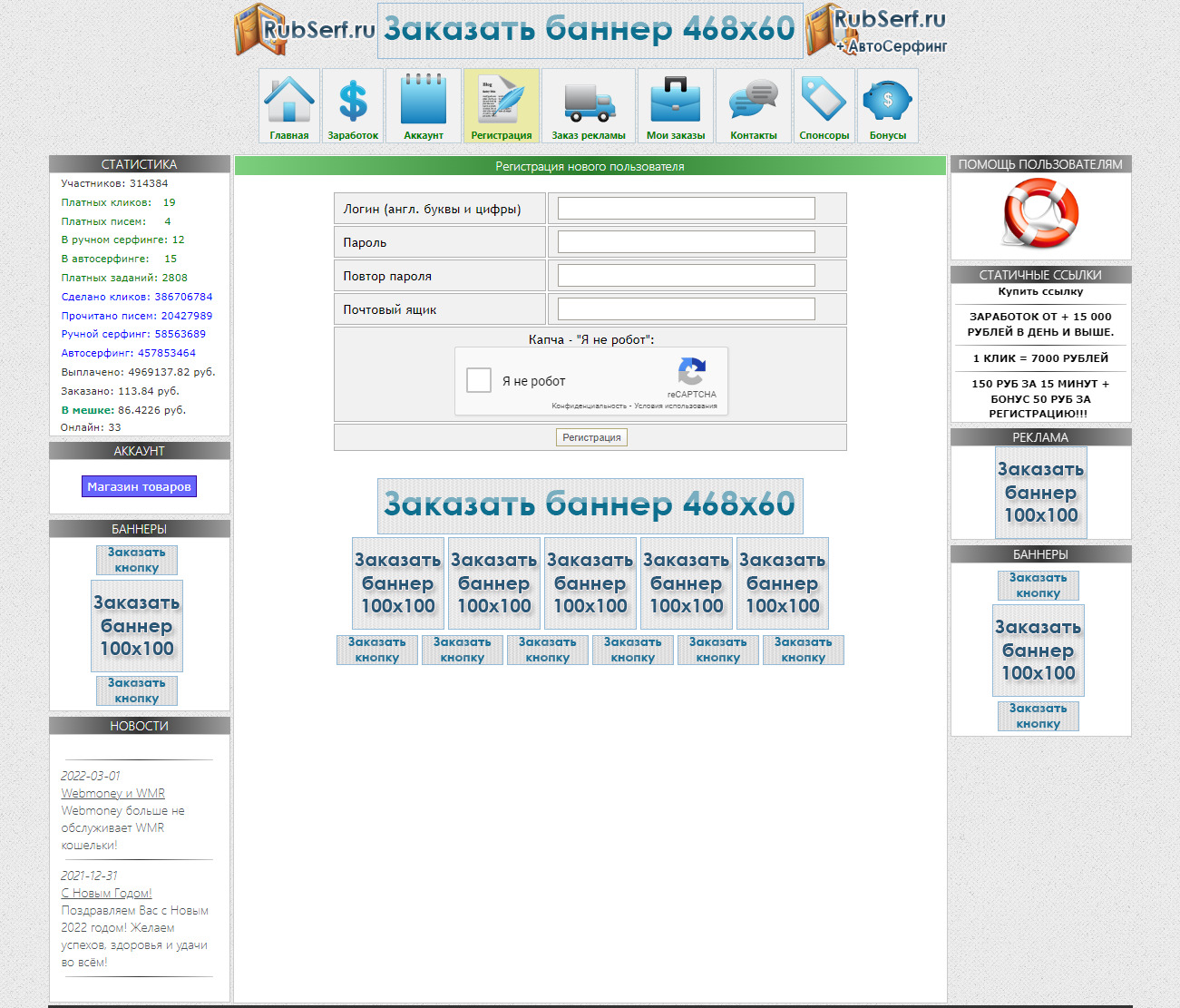1180x1008 pixels.
Task: Open the "1 КЛИК = 7000 РУБЛЕЙ" link
Action: point(1040,358)
